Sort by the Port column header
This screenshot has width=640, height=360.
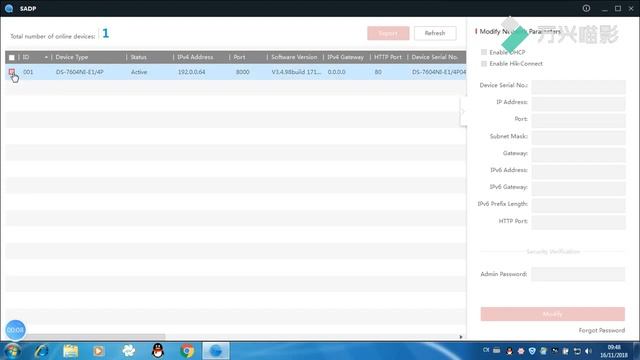click(240, 57)
